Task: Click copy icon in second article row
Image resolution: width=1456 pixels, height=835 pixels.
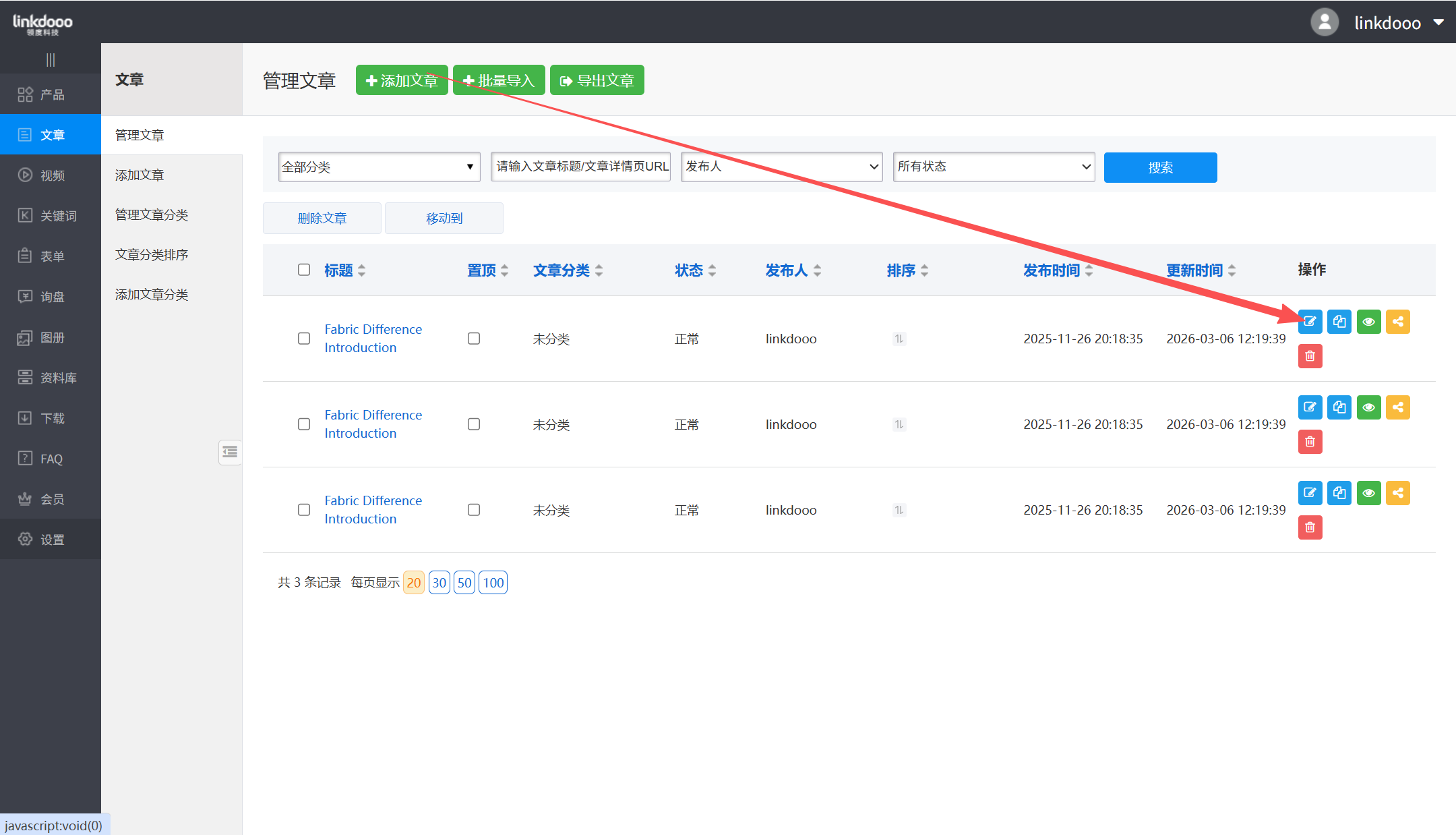Action: pos(1339,407)
